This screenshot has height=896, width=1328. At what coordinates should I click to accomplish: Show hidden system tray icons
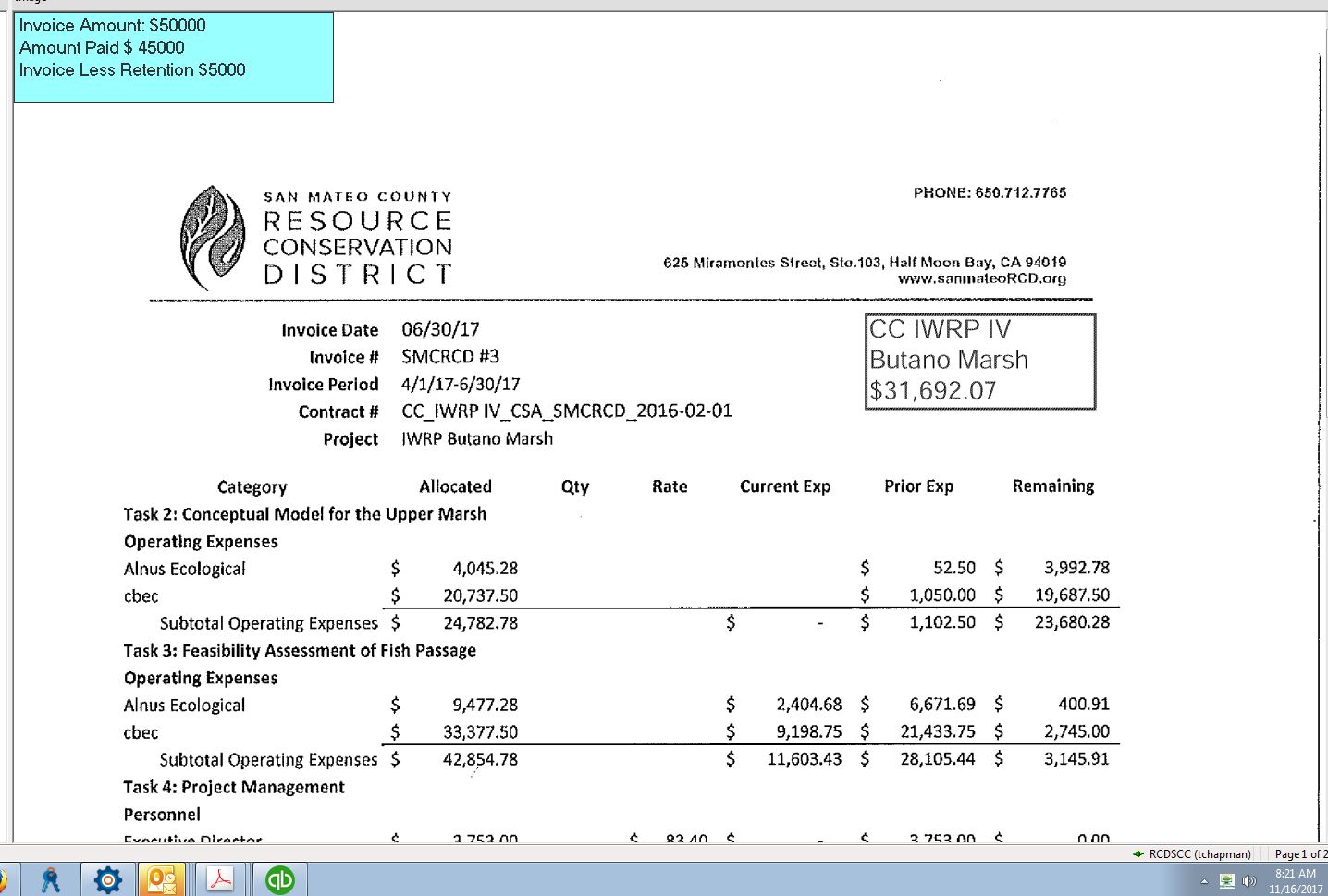click(x=1204, y=881)
